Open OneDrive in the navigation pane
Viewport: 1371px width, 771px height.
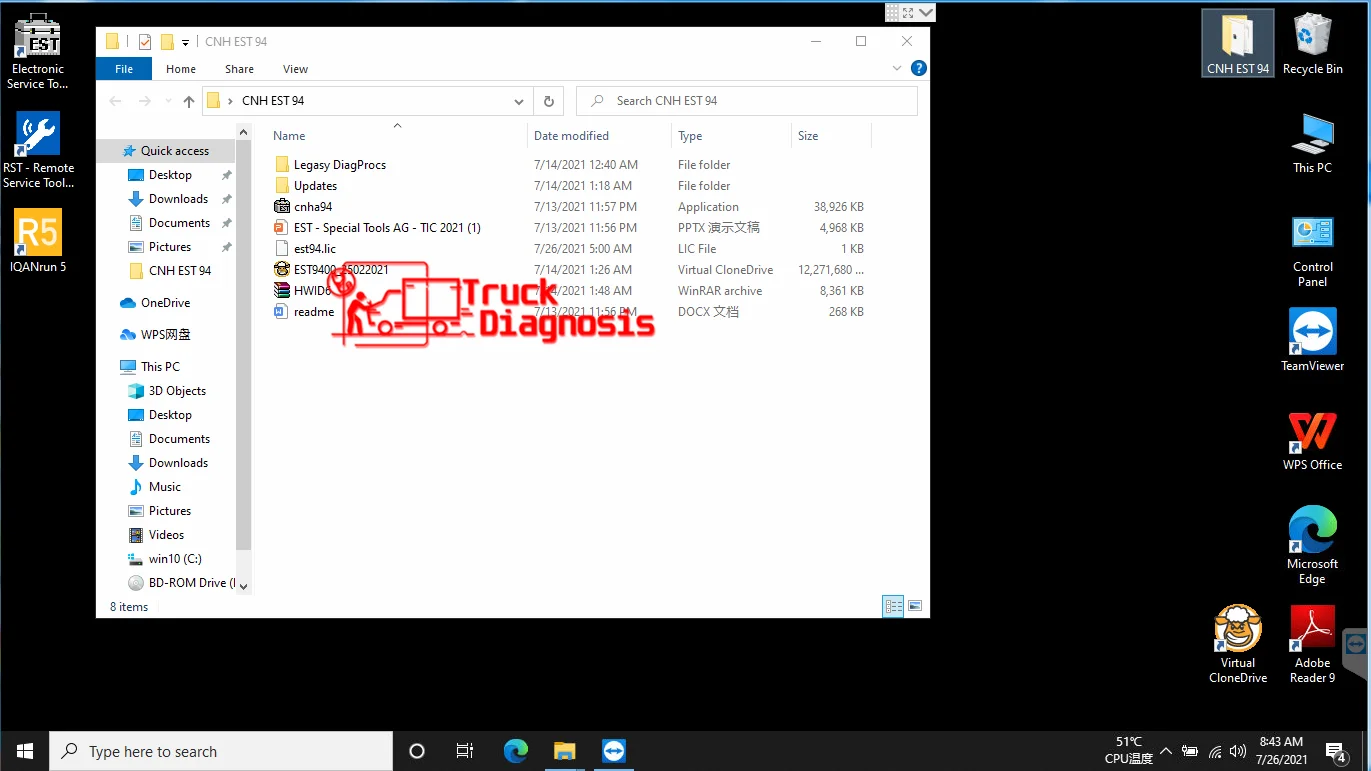tap(166, 303)
